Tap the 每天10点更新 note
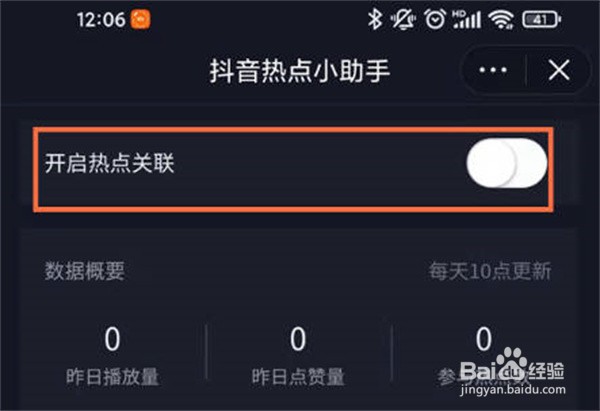The width and height of the screenshot is (600, 411). click(x=490, y=271)
